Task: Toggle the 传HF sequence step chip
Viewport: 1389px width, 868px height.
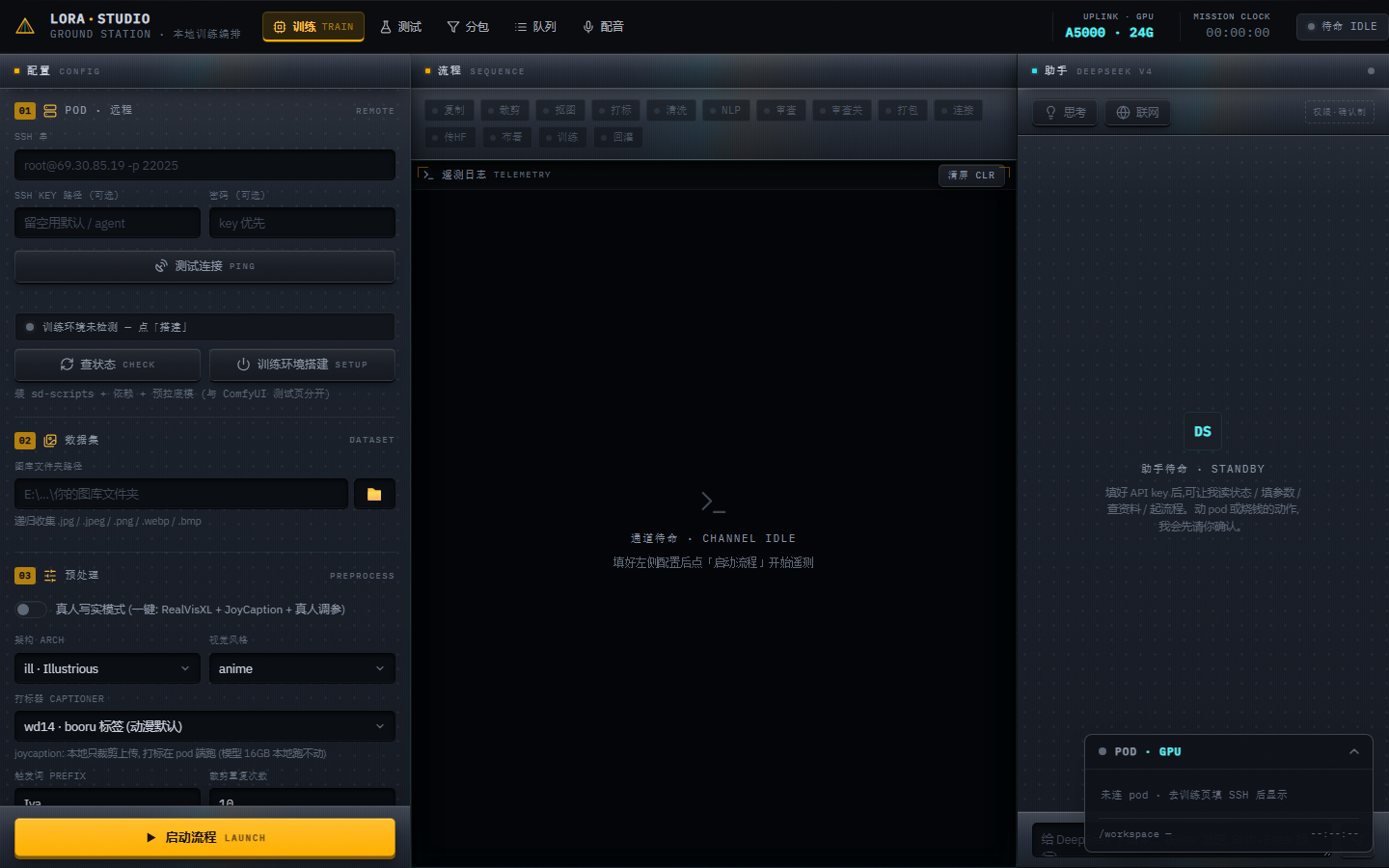Action: coord(449,137)
